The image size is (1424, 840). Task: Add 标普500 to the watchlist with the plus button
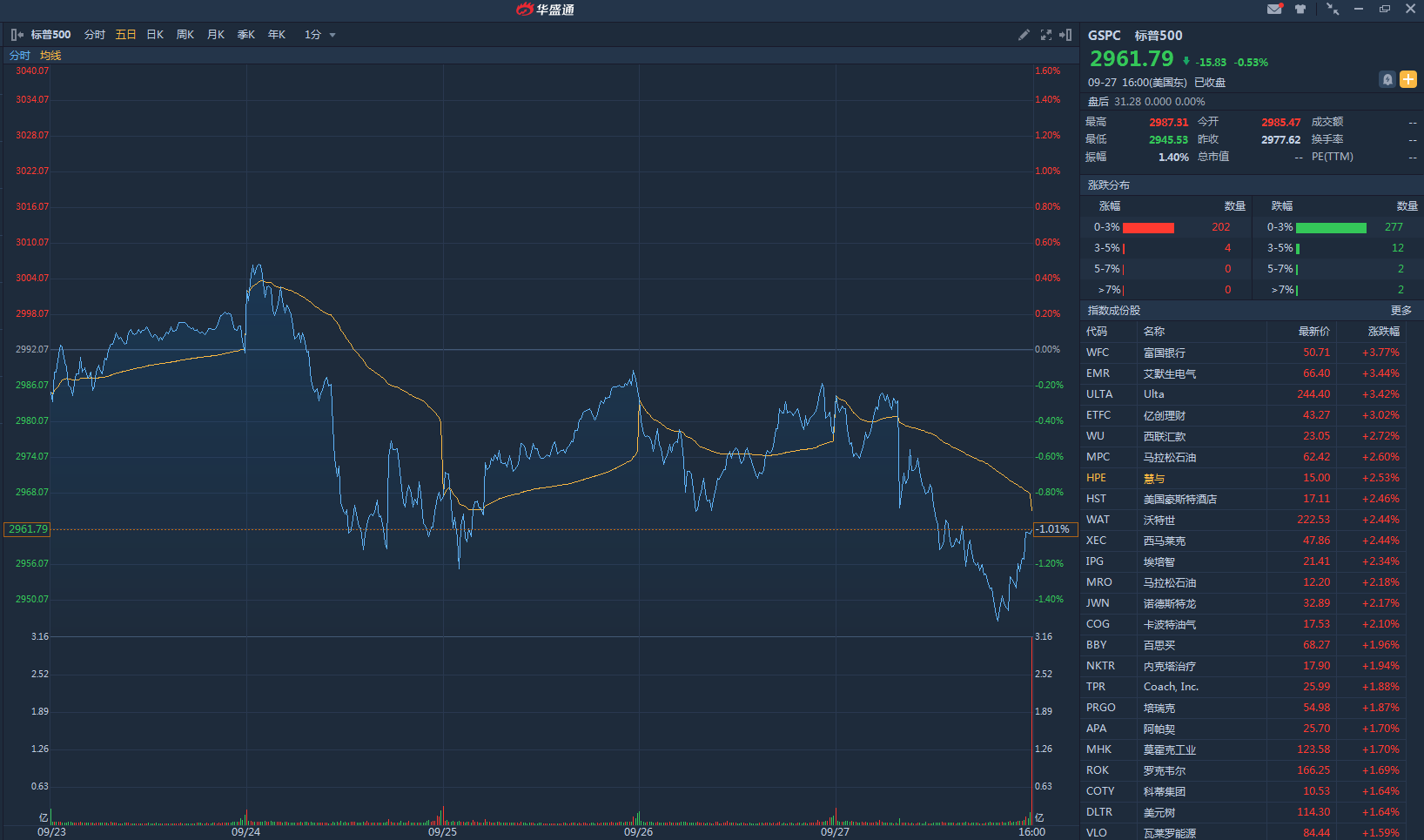click(1407, 79)
